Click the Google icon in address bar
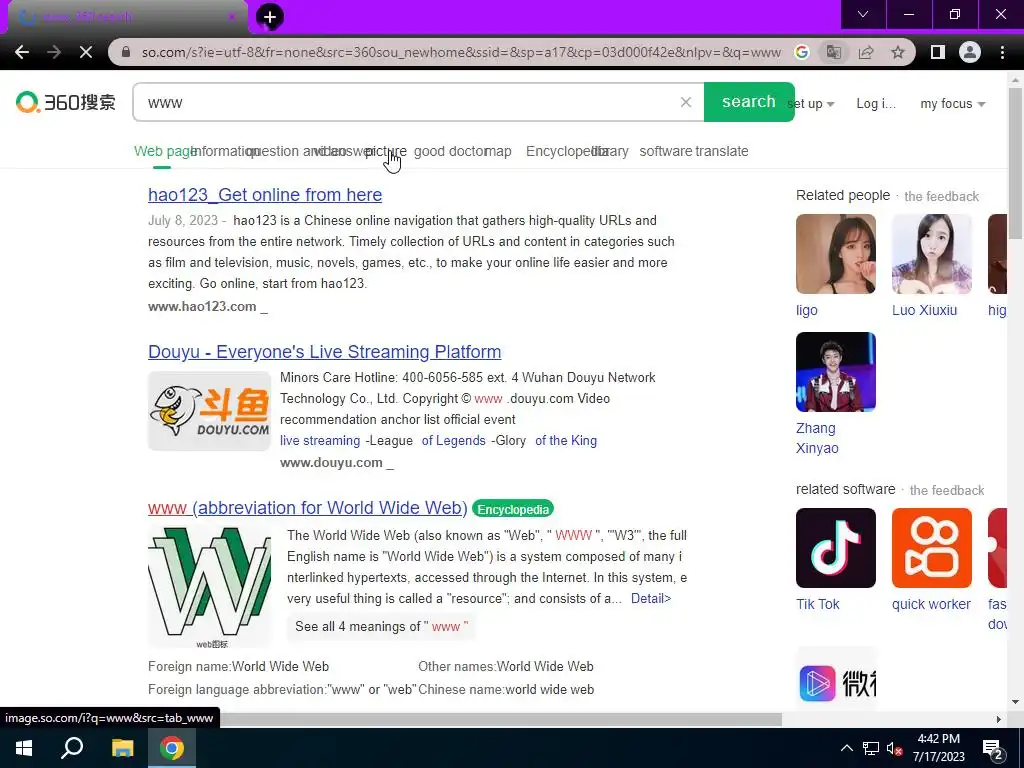1024x768 pixels. pyautogui.click(x=801, y=52)
